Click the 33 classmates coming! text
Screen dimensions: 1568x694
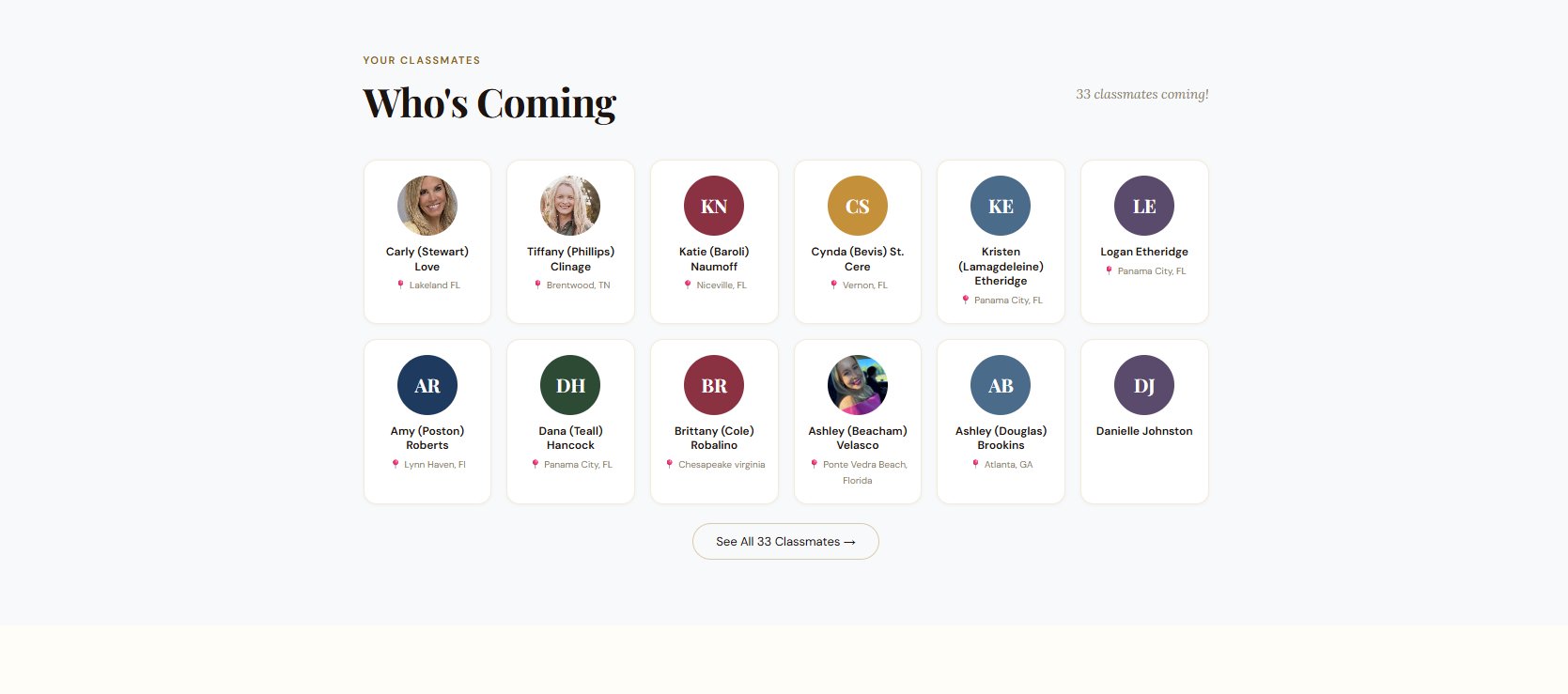point(1142,94)
